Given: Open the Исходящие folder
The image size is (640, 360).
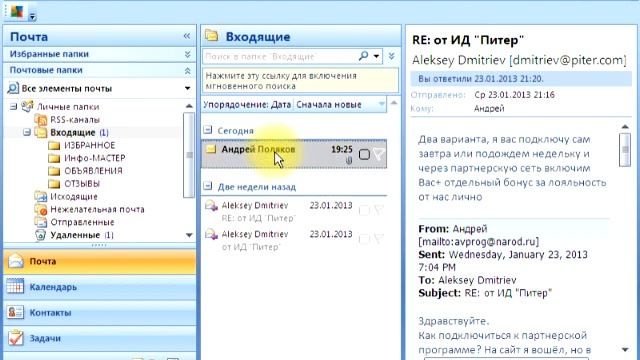Looking at the screenshot, I should [74, 197].
